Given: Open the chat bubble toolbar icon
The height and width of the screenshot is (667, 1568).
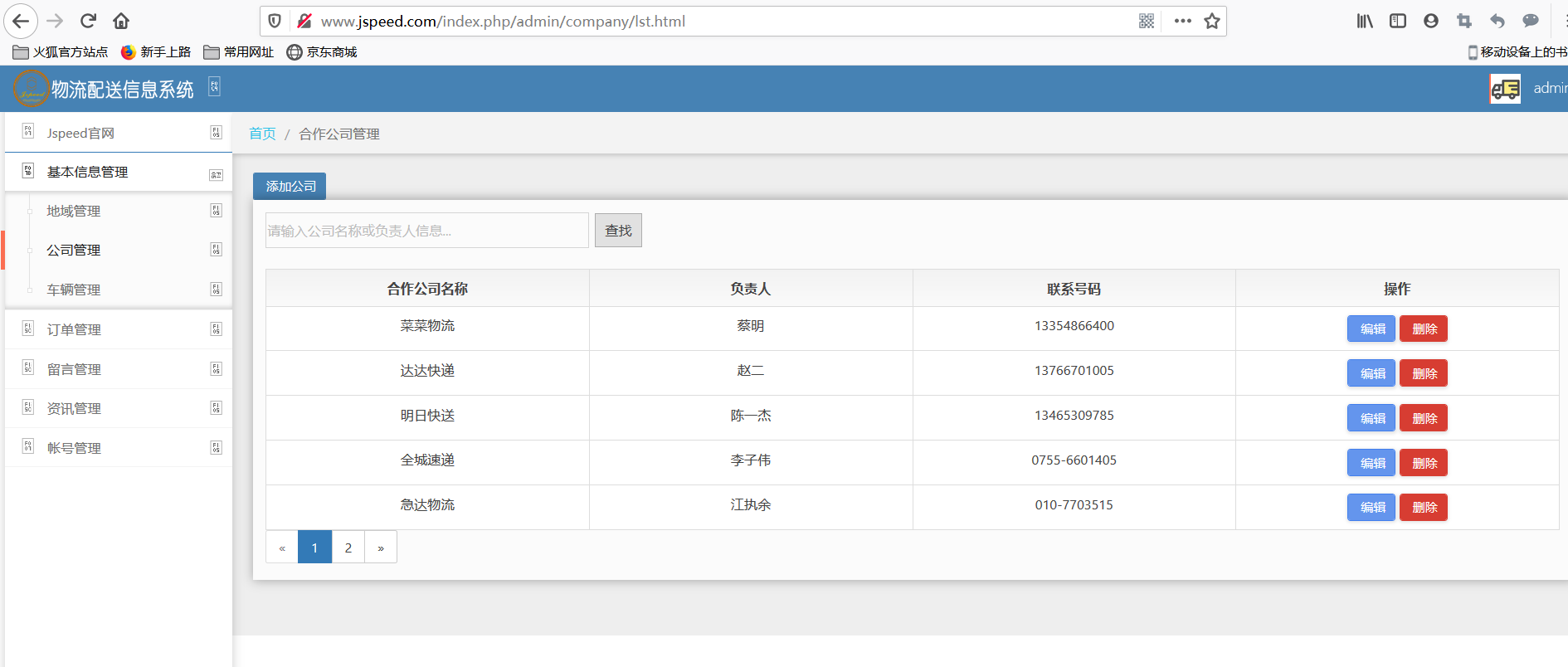Looking at the screenshot, I should tap(1531, 21).
